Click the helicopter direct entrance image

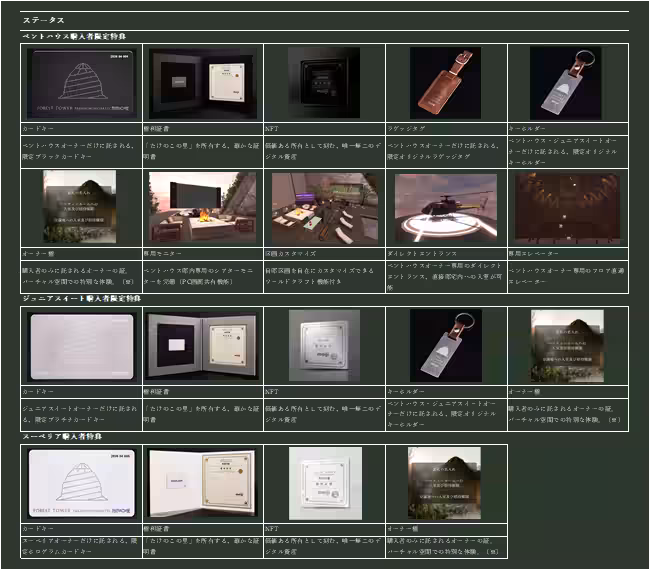(445, 208)
